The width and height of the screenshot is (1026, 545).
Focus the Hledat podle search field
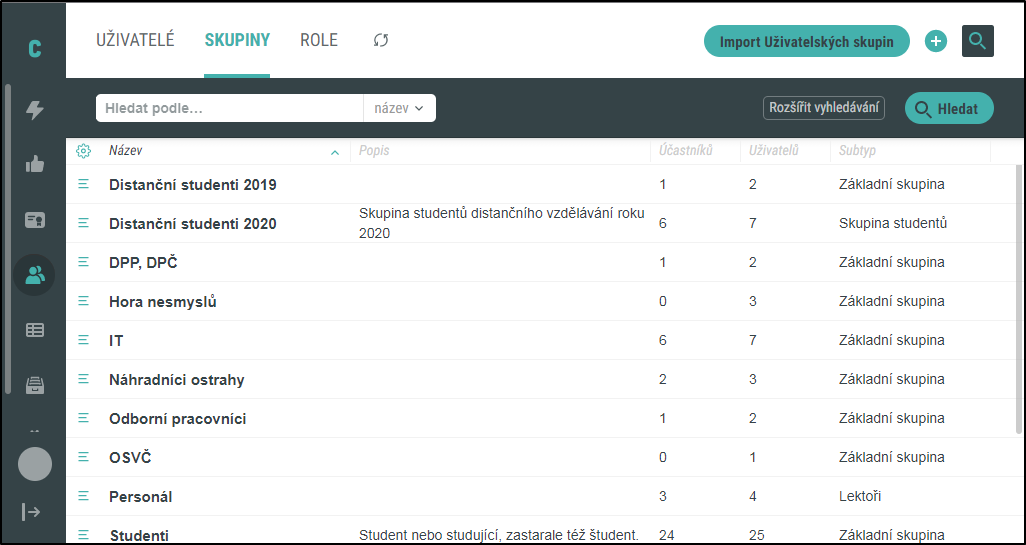tap(230, 108)
